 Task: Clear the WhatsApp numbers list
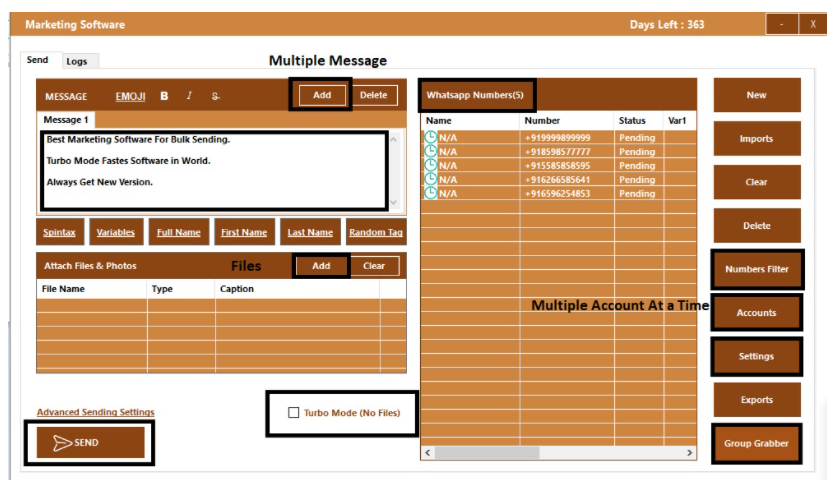[x=757, y=182]
